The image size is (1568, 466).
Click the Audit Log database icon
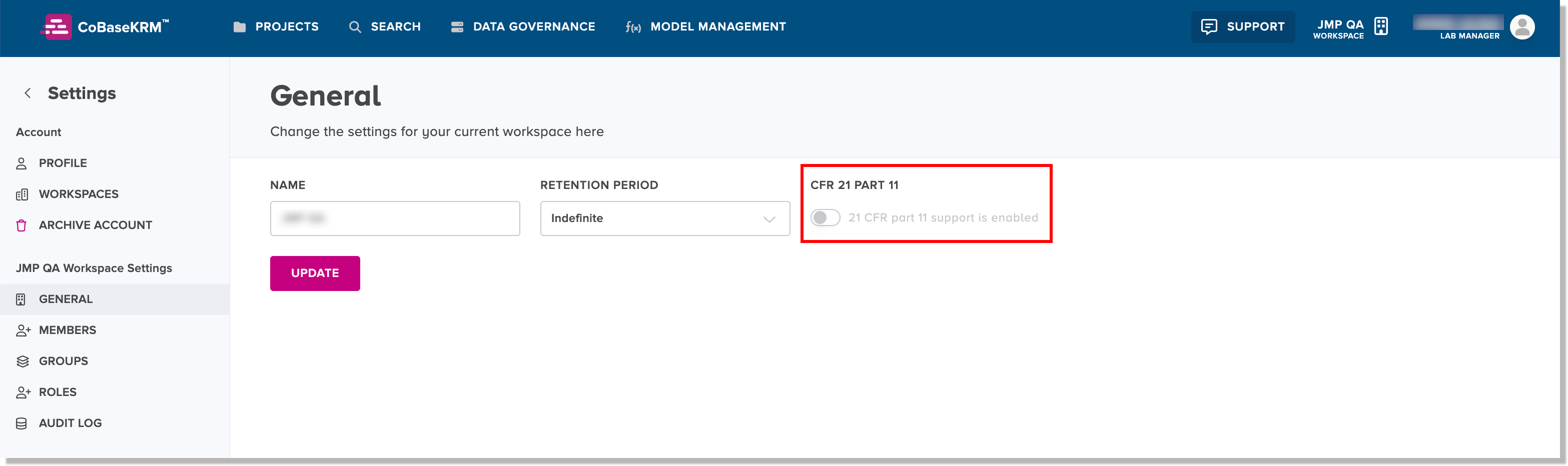coord(22,423)
